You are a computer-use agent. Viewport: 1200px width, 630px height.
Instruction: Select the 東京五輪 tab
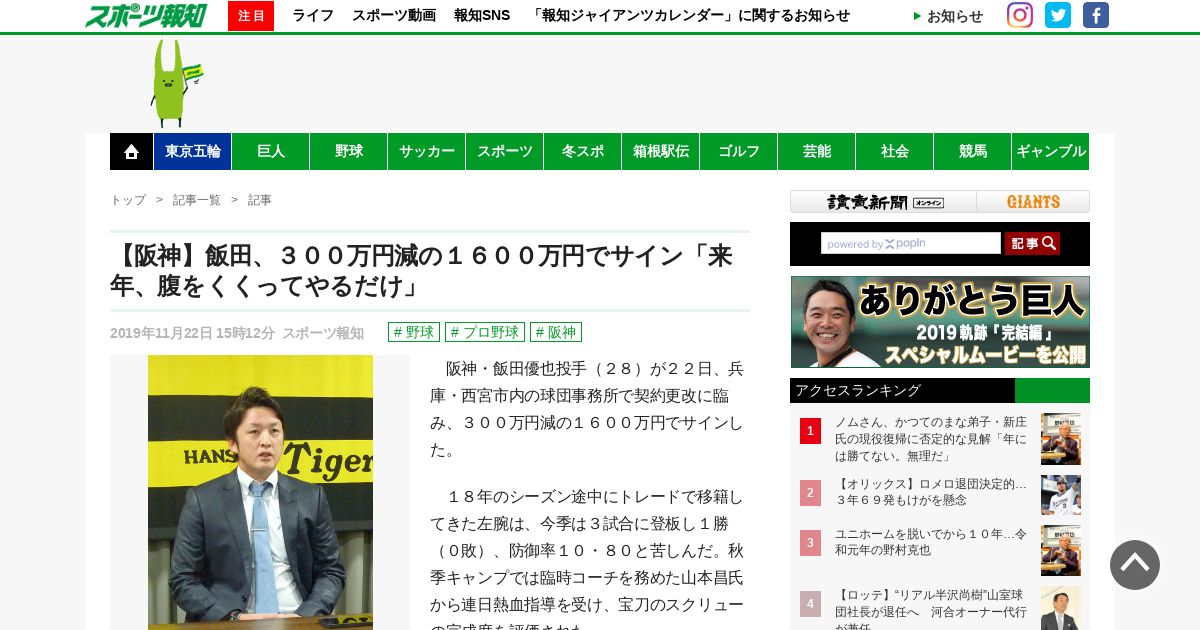click(x=193, y=151)
